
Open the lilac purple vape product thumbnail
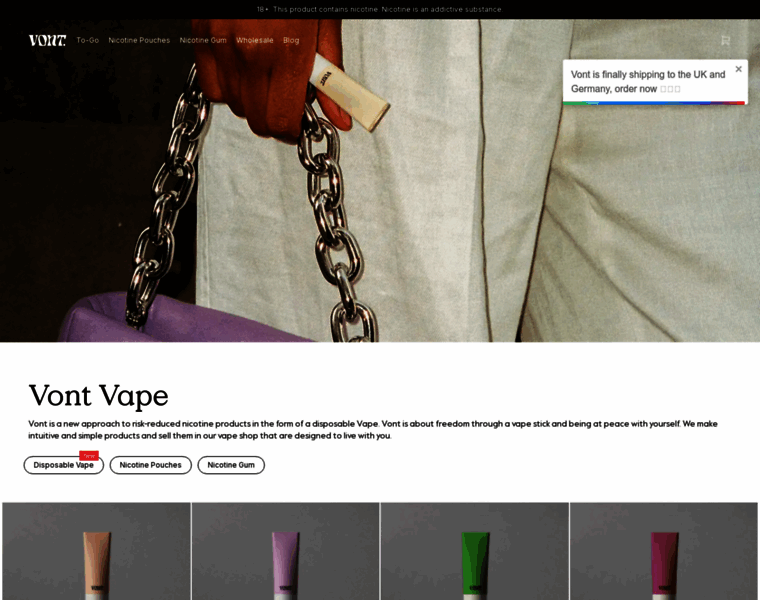click(285, 551)
